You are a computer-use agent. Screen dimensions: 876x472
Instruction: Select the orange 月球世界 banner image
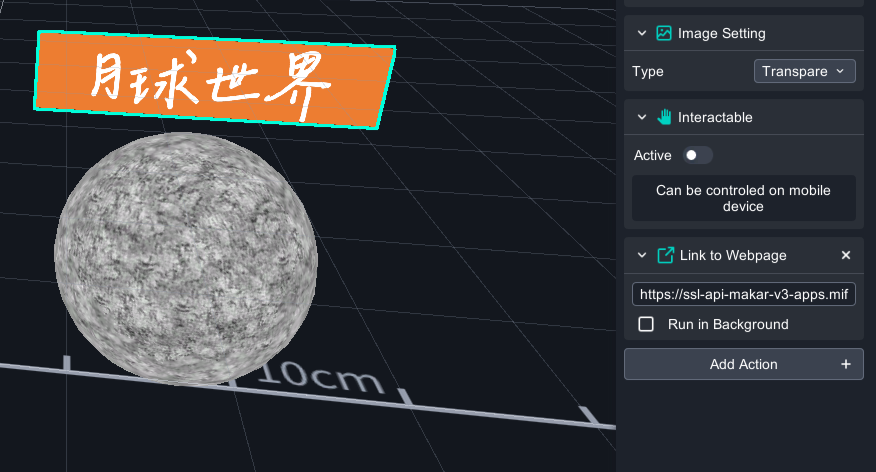coord(214,81)
